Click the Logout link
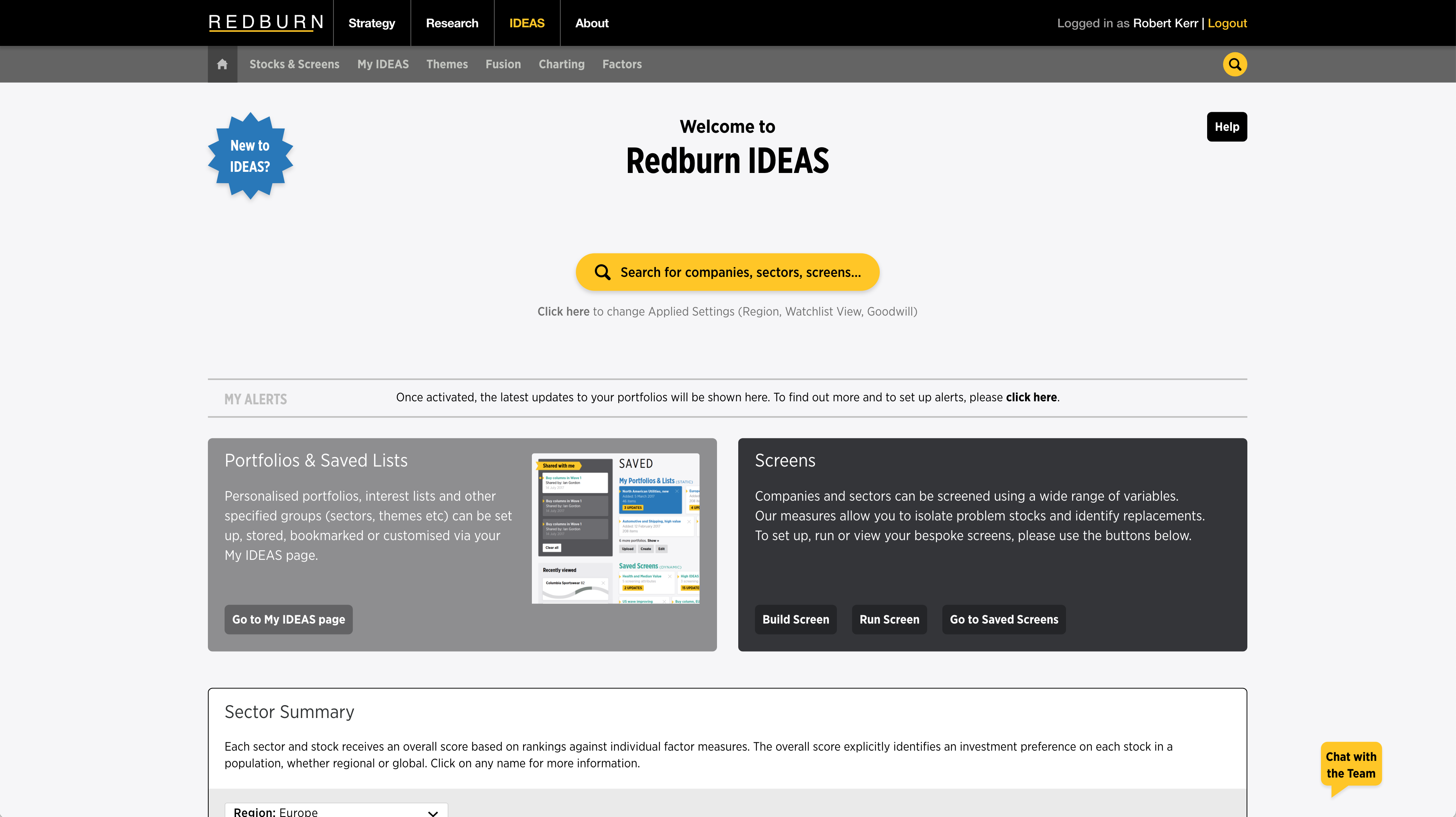The image size is (1456, 817). tap(1227, 23)
